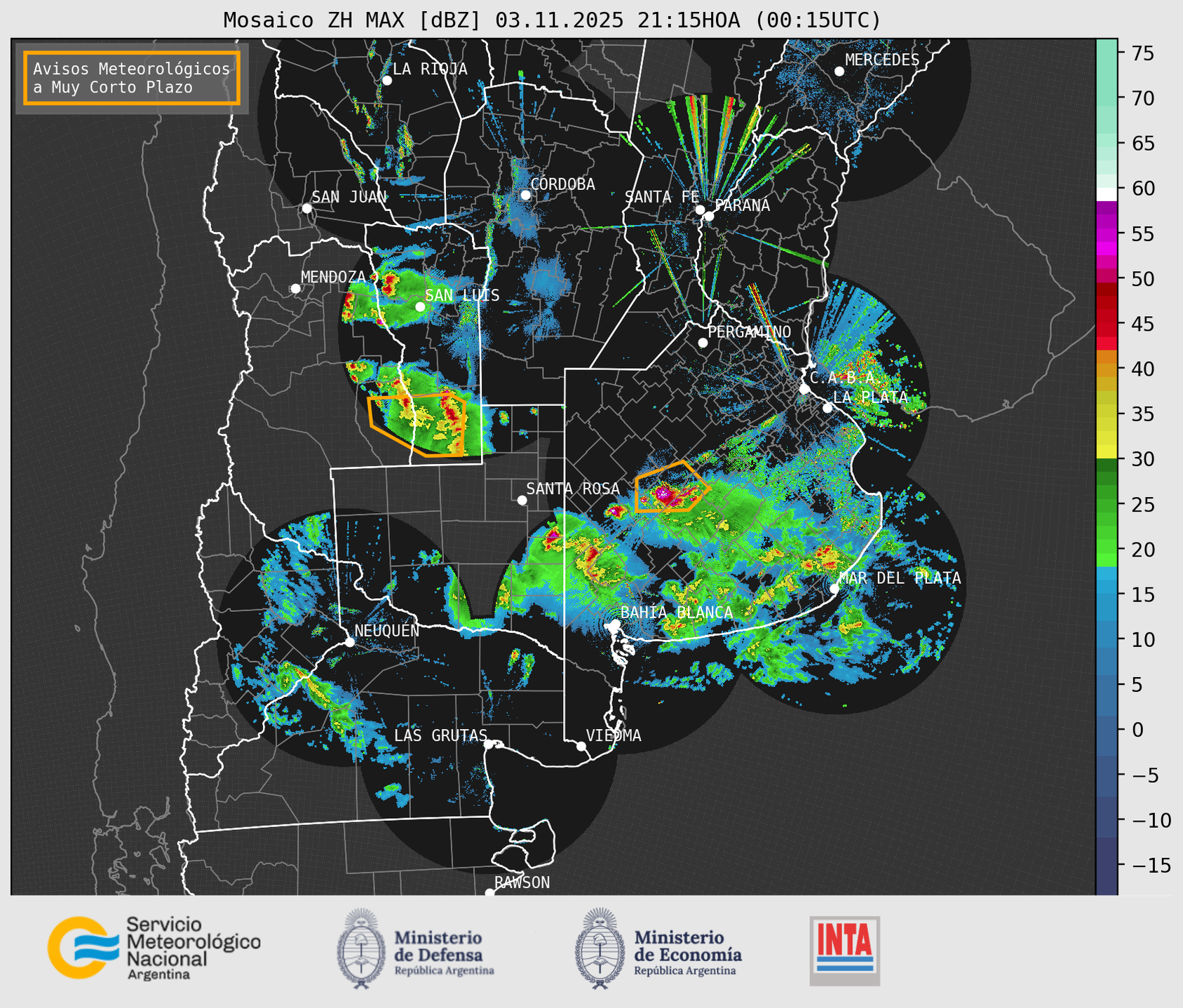Click the Bahía Blanca city marker
Screen dimensions: 1183x1008
pyautogui.click(x=615, y=624)
